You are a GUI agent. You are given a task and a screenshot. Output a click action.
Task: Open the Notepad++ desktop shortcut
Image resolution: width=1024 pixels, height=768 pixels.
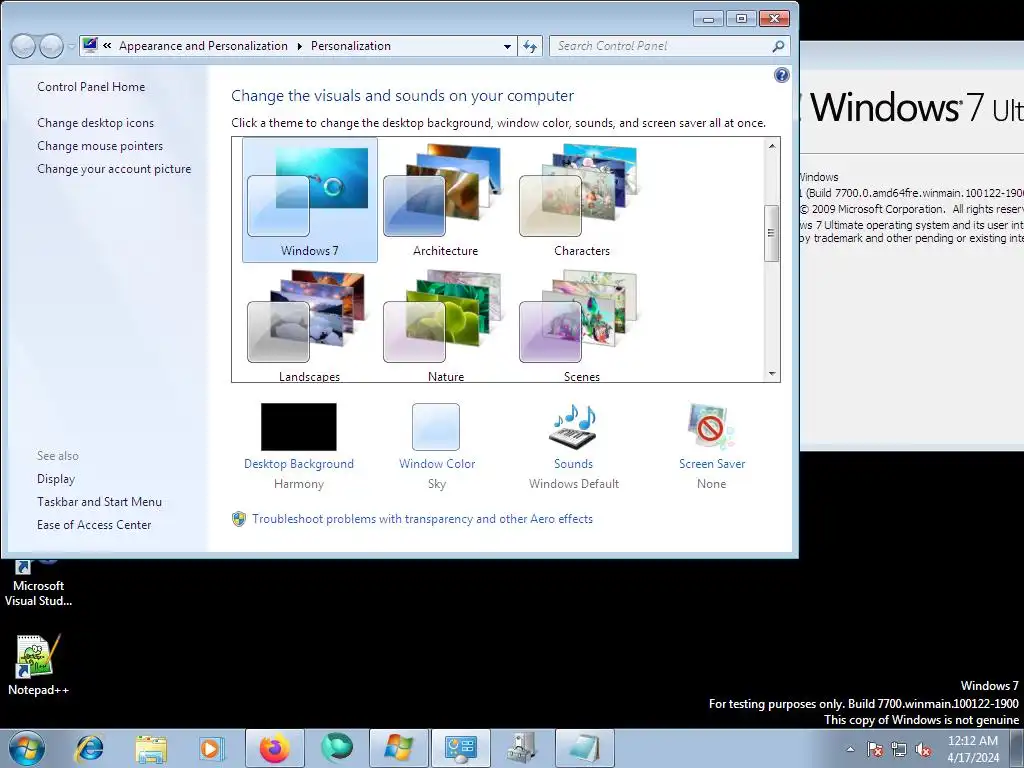38,665
